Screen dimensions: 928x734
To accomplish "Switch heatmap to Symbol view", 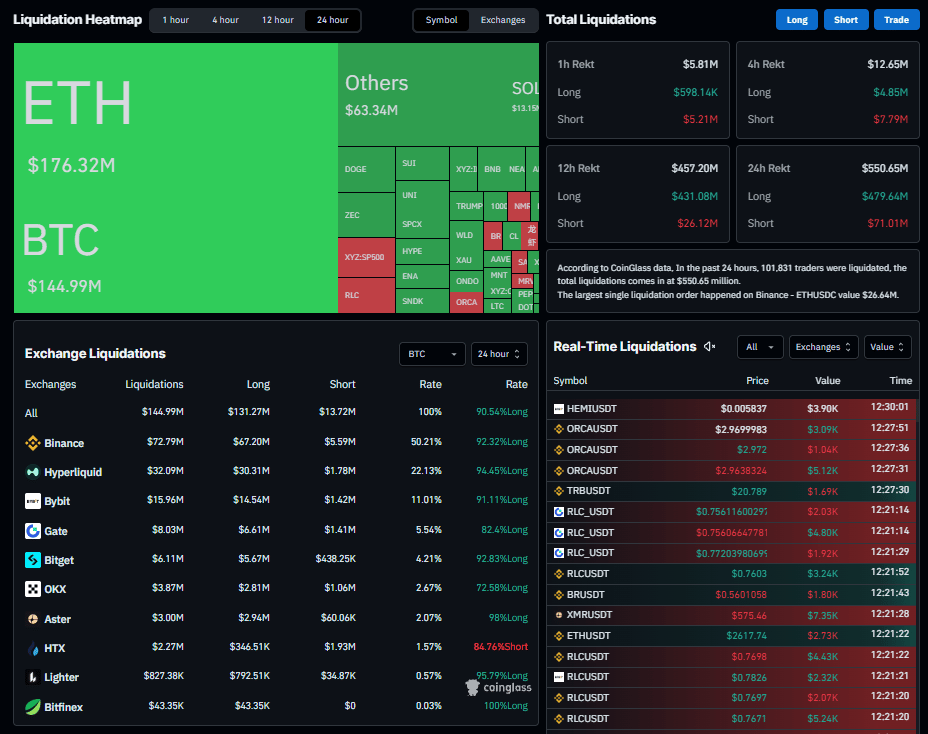I will click(442, 20).
